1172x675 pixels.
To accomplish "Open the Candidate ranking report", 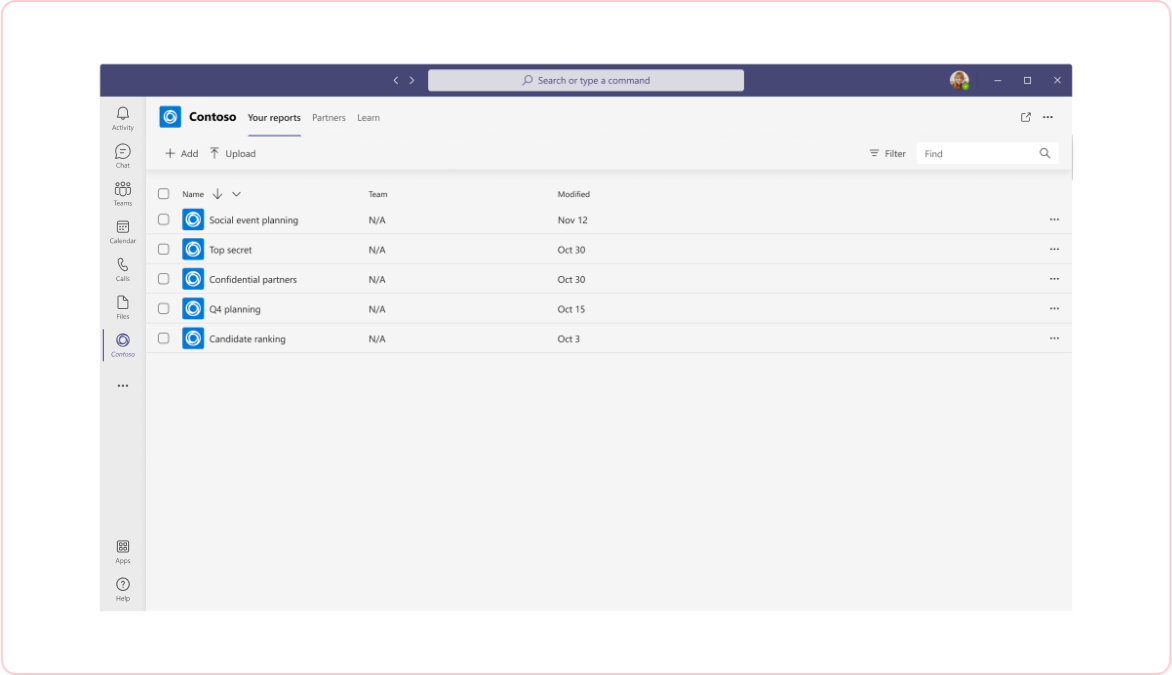I will tap(247, 339).
